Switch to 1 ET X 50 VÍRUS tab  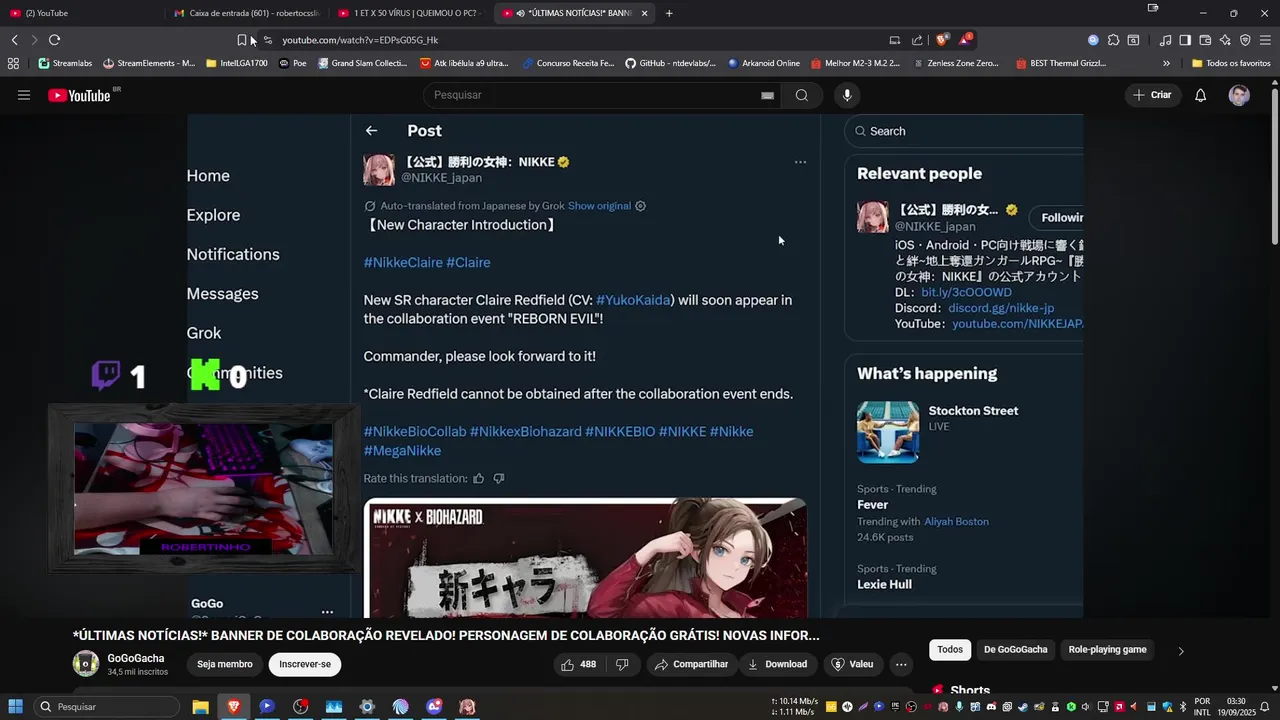412,13
